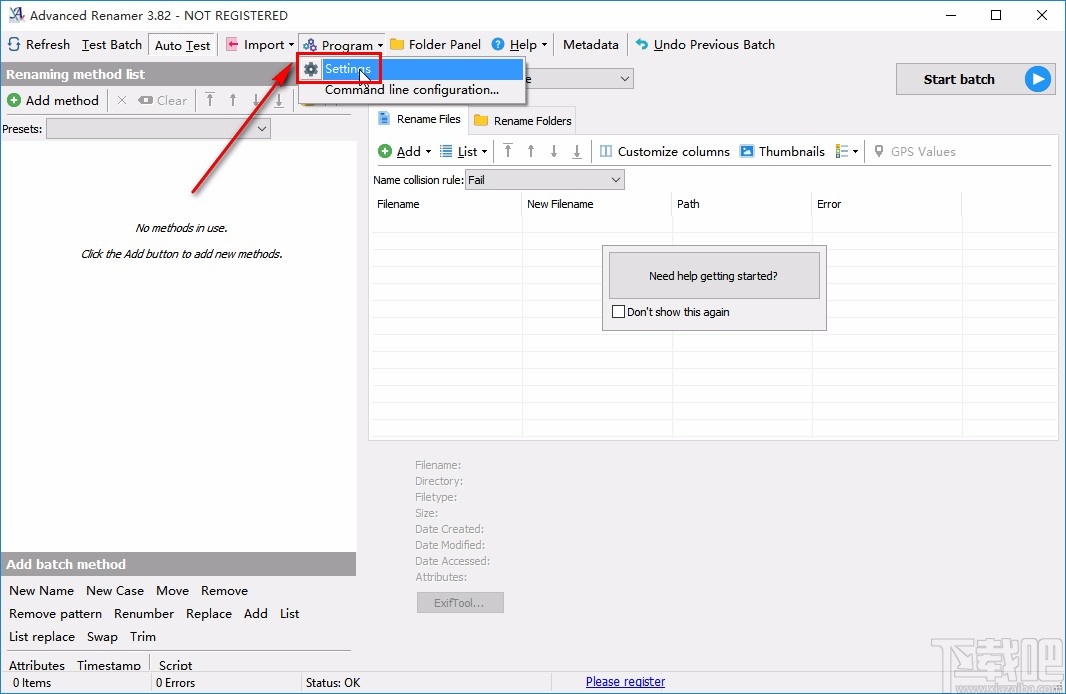Check Don't show this again checkbox
The height and width of the screenshot is (694, 1066).
(x=619, y=312)
